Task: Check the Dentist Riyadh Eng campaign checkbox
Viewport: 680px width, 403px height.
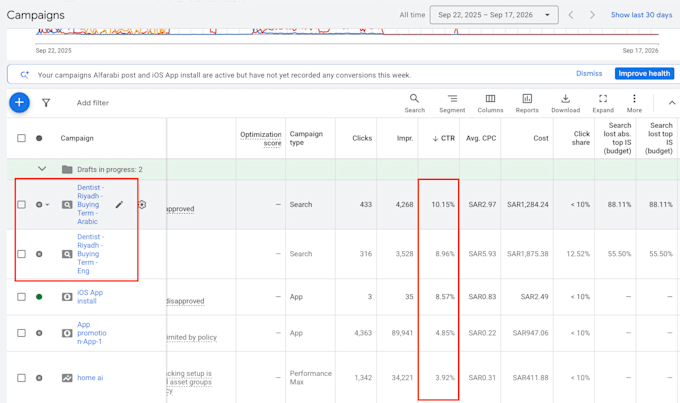Action: coord(21,254)
